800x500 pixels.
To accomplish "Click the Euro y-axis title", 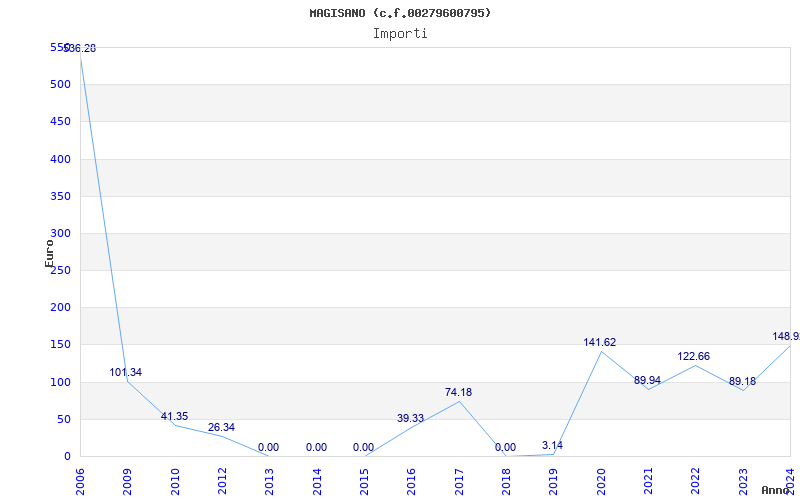I will pyautogui.click(x=49, y=254).
